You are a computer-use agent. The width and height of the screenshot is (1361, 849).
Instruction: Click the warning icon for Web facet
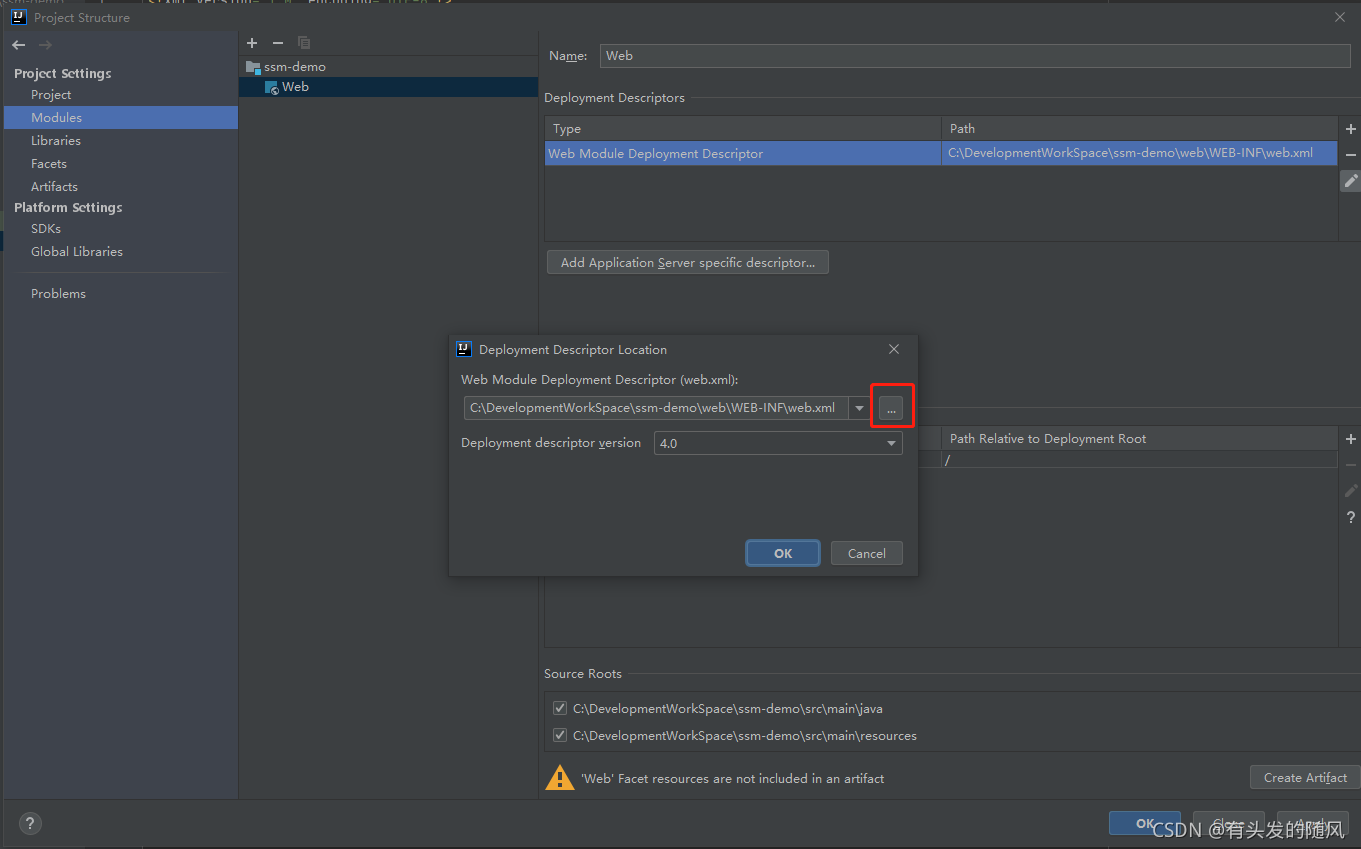[x=559, y=778]
